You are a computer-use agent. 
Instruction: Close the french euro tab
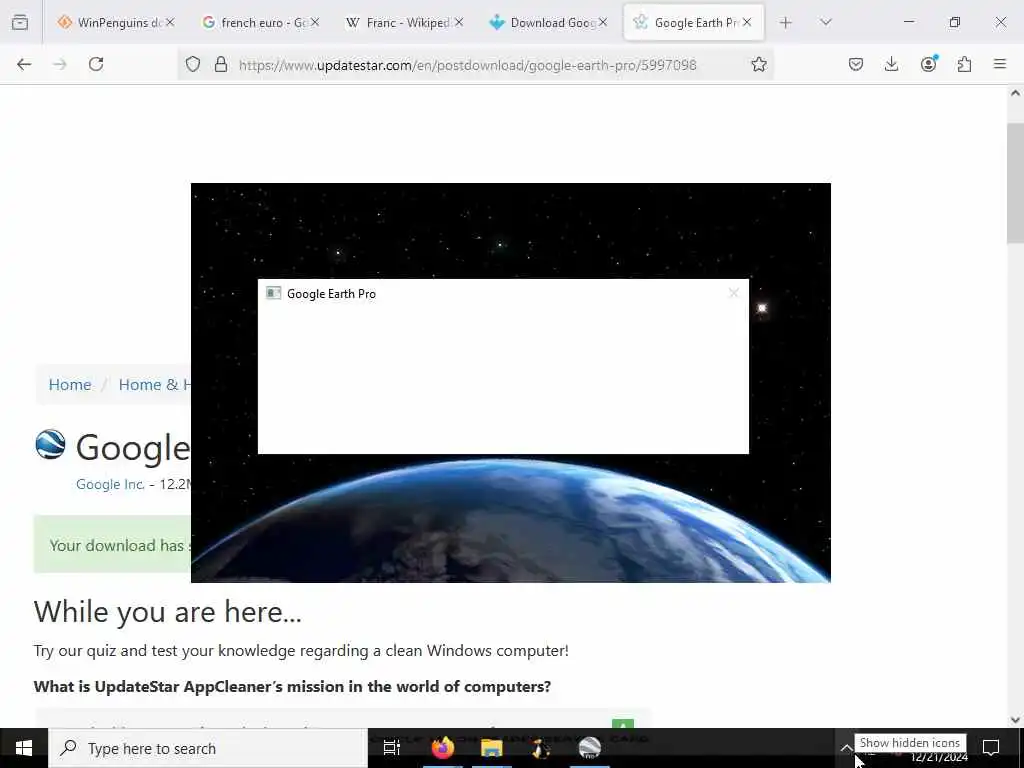pyautogui.click(x=315, y=22)
